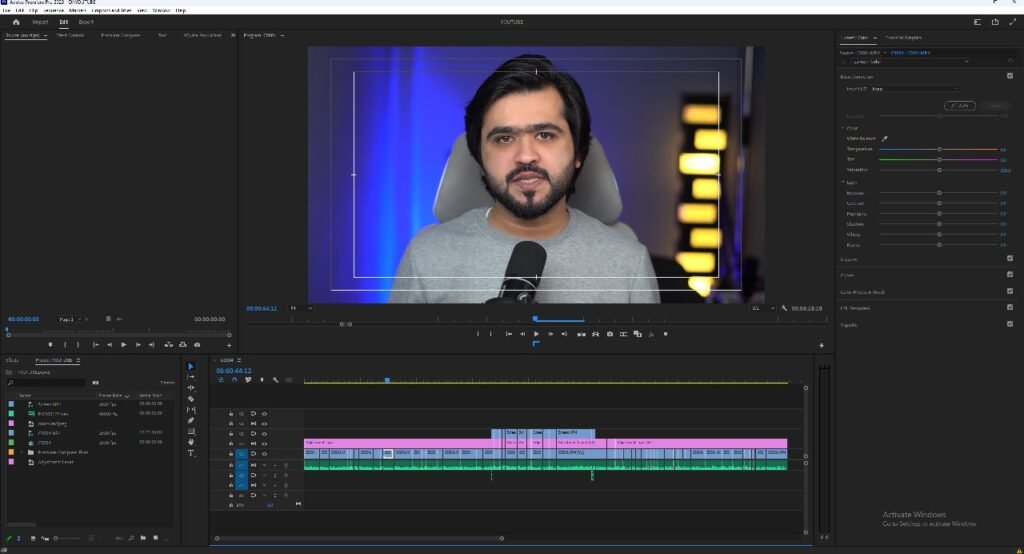Toggle Basic Correction checkbox
The height and width of the screenshot is (554, 1024).
pyautogui.click(x=1010, y=76)
